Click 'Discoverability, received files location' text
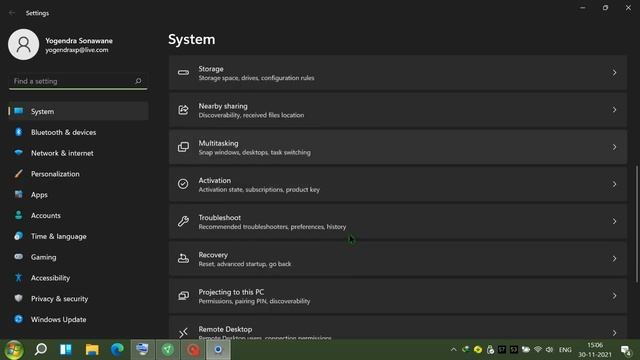Image resolution: width=640 pixels, height=360 pixels. (251, 115)
